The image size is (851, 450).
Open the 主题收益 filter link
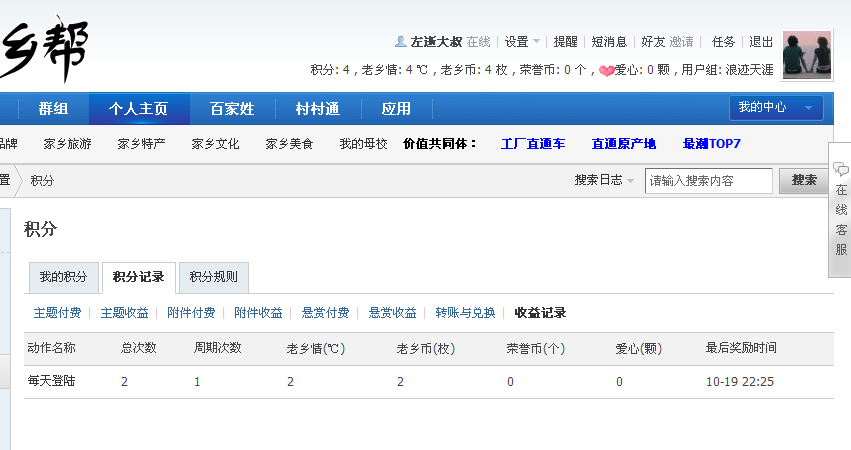point(124,313)
